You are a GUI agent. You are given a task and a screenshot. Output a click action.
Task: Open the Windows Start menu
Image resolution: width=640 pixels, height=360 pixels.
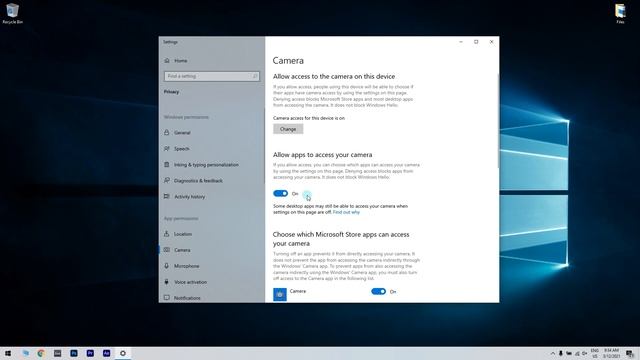[8, 353]
